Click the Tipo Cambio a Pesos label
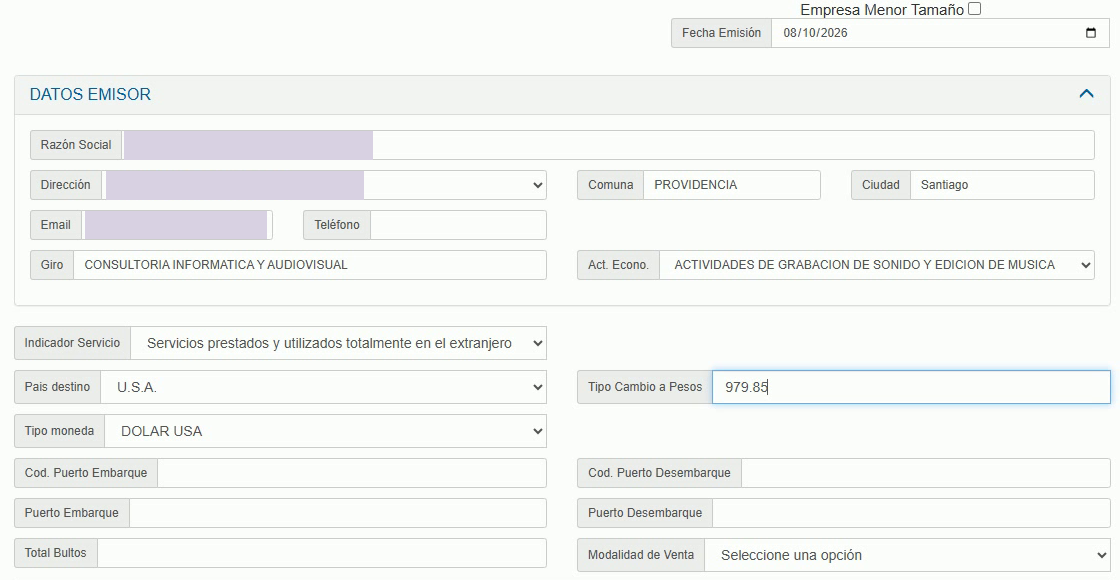1120x580 pixels. point(645,387)
